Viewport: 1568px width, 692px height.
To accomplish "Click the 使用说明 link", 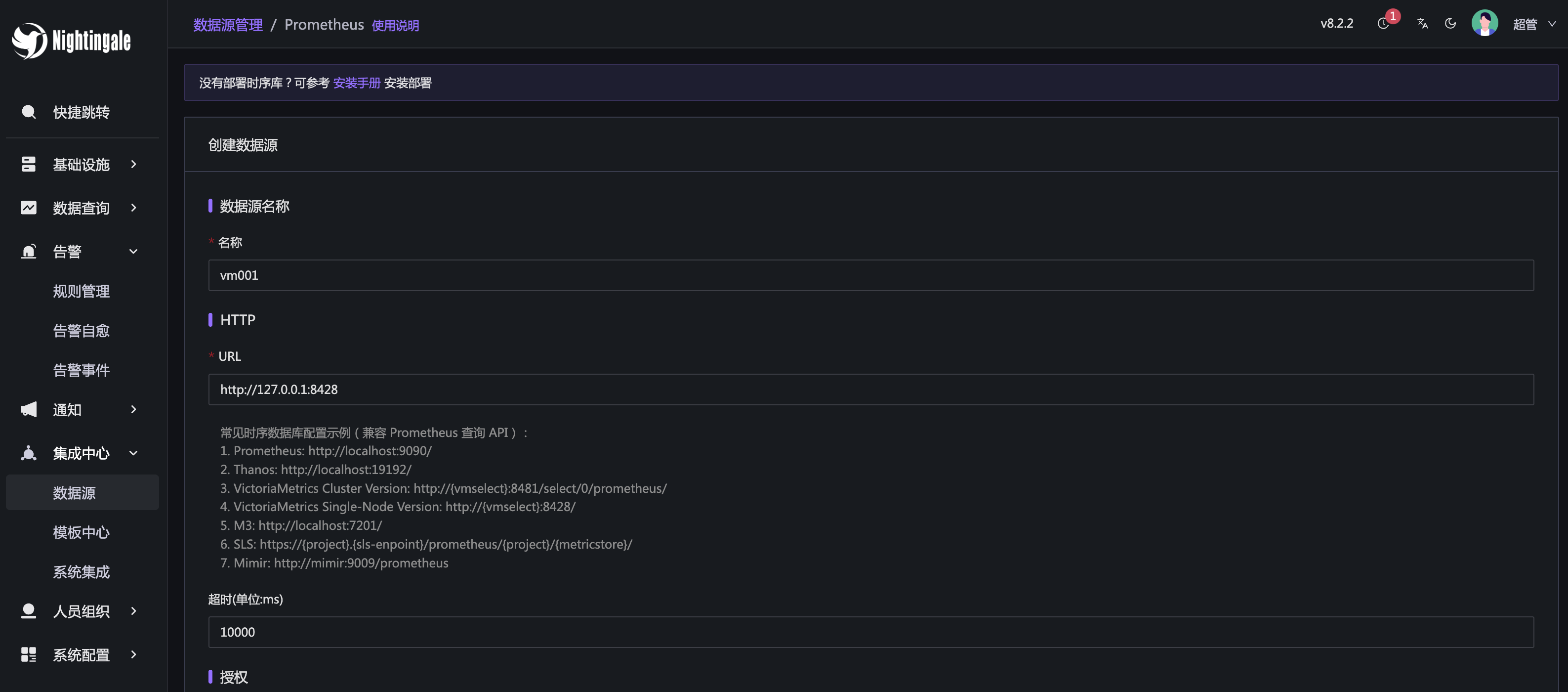I will (395, 25).
